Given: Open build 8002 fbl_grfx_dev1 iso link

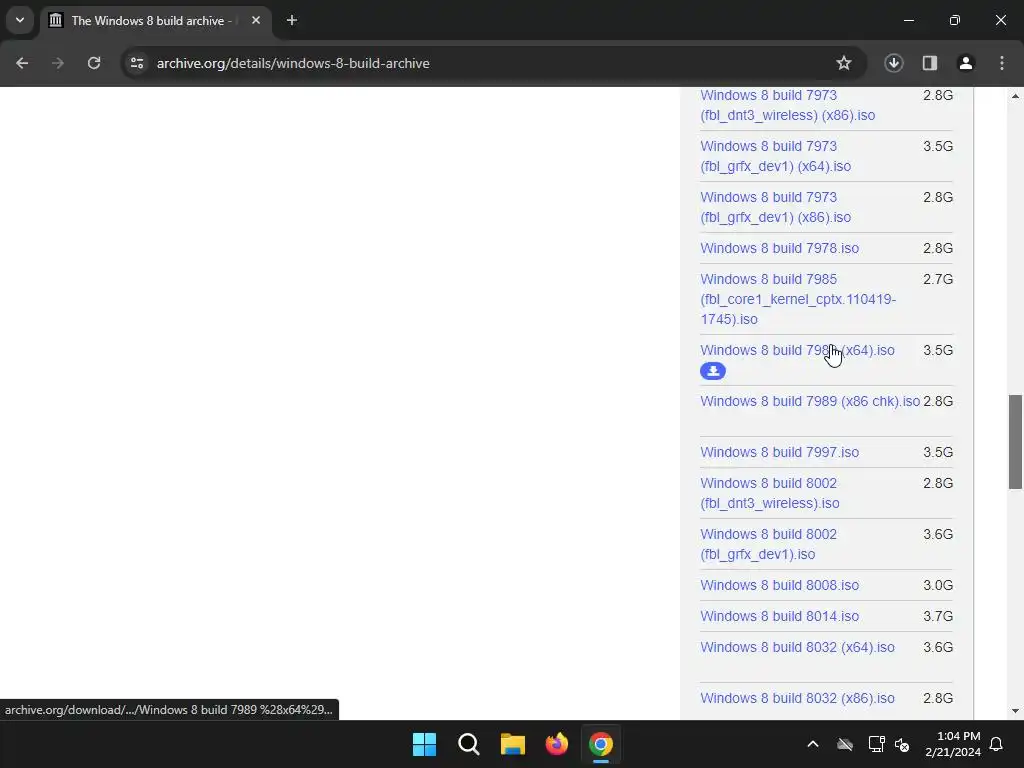Looking at the screenshot, I should click(x=769, y=544).
